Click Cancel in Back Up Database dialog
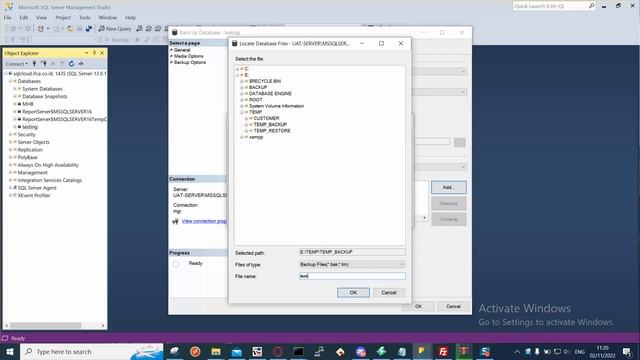The height and width of the screenshot is (360, 640). [453, 306]
